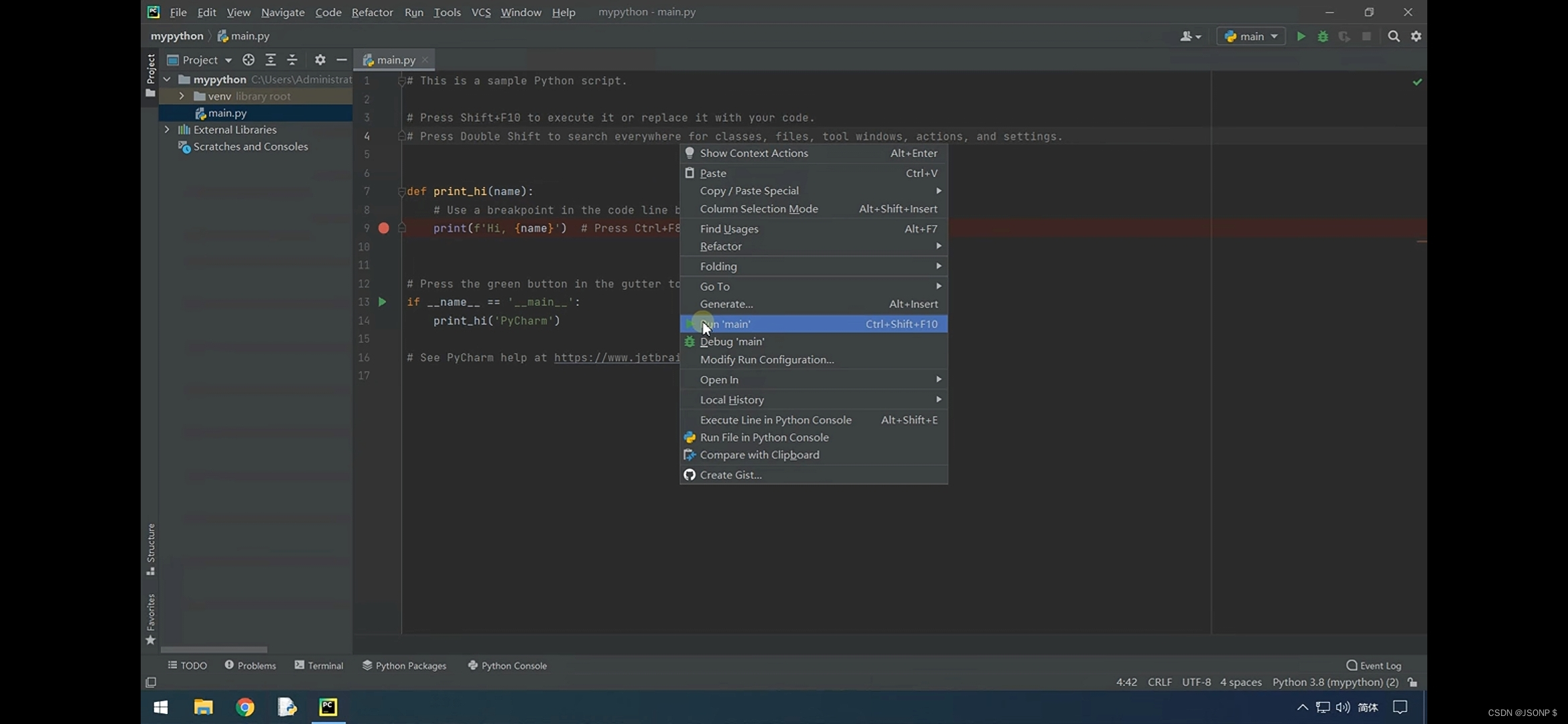
Task: Open the Project view selector dropdown
Action: tap(200, 60)
